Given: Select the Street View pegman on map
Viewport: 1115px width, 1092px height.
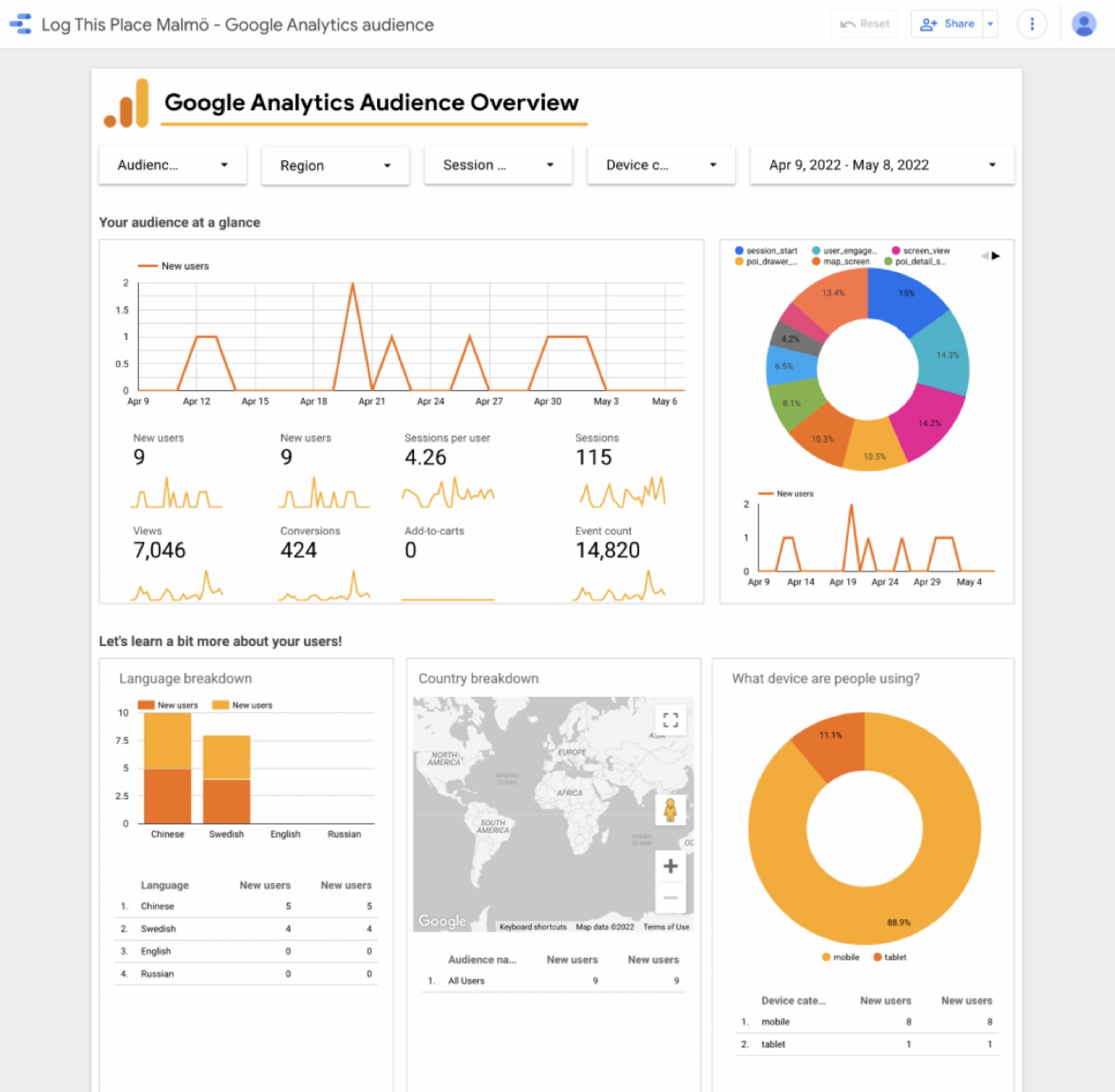Looking at the screenshot, I should click(x=670, y=810).
